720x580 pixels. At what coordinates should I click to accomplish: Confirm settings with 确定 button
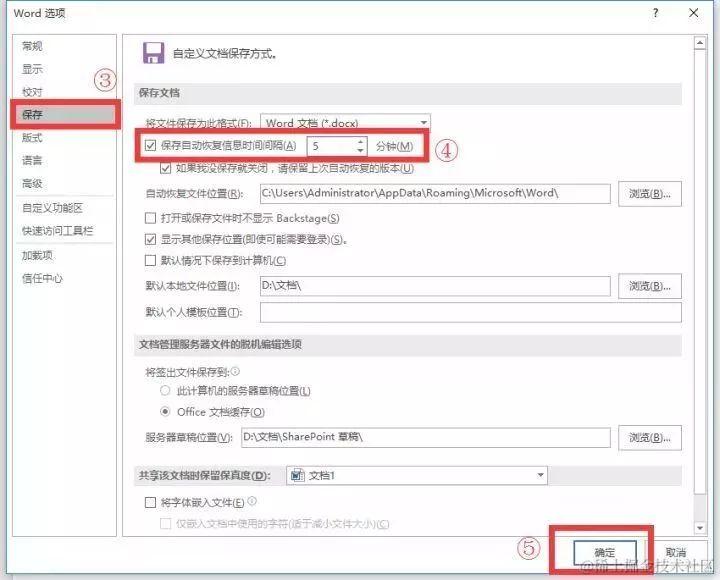point(604,552)
